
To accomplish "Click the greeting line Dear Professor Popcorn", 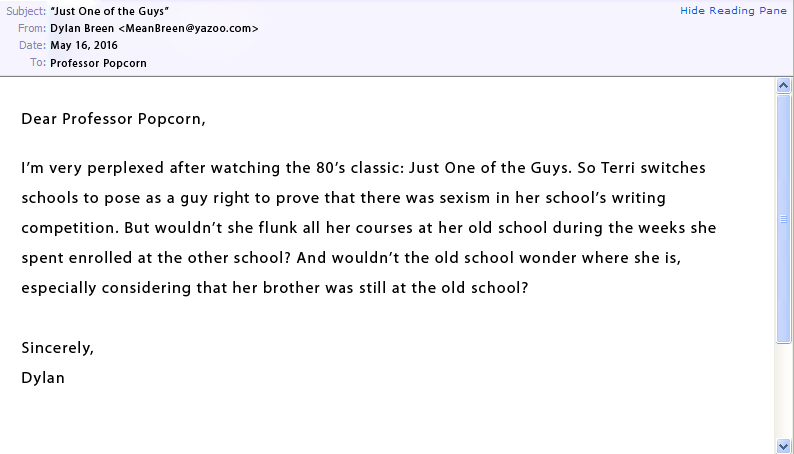I will [113, 119].
